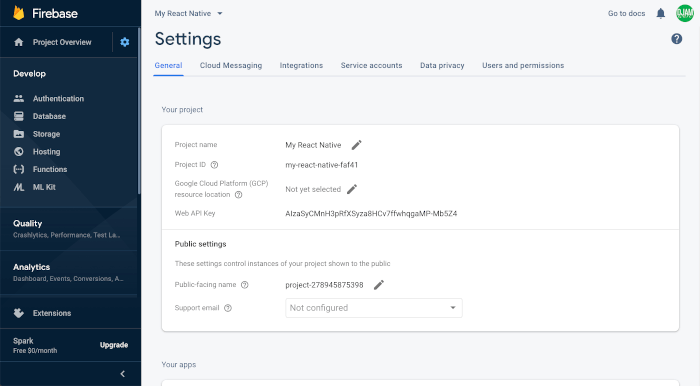Image resolution: width=700 pixels, height=386 pixels.
Task: Open the user account avatar
Action: 684,13
